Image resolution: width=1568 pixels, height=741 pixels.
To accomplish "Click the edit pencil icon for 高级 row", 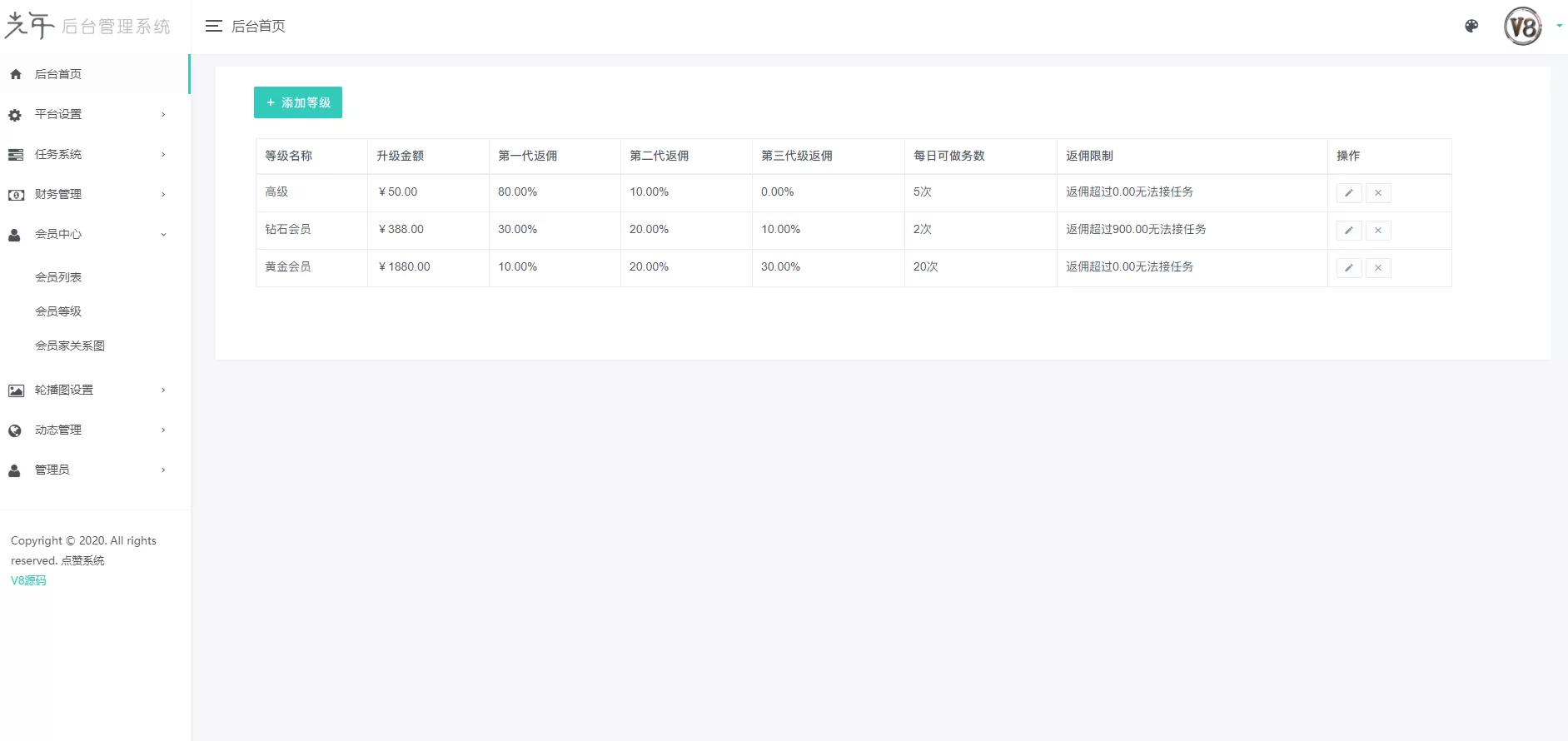I will [x=1348, y=193].
